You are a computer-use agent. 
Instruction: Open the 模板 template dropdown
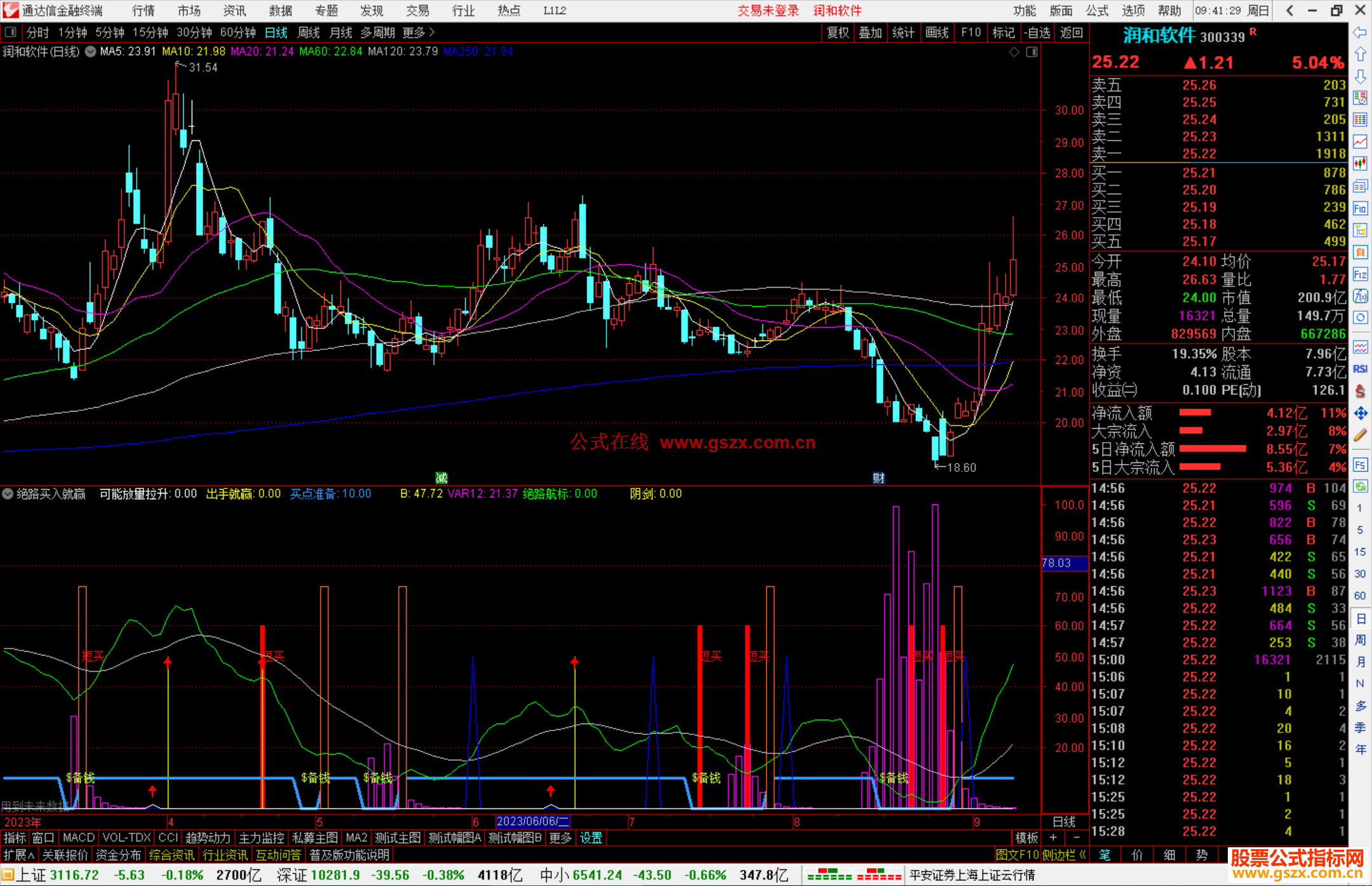point(1026,838)
